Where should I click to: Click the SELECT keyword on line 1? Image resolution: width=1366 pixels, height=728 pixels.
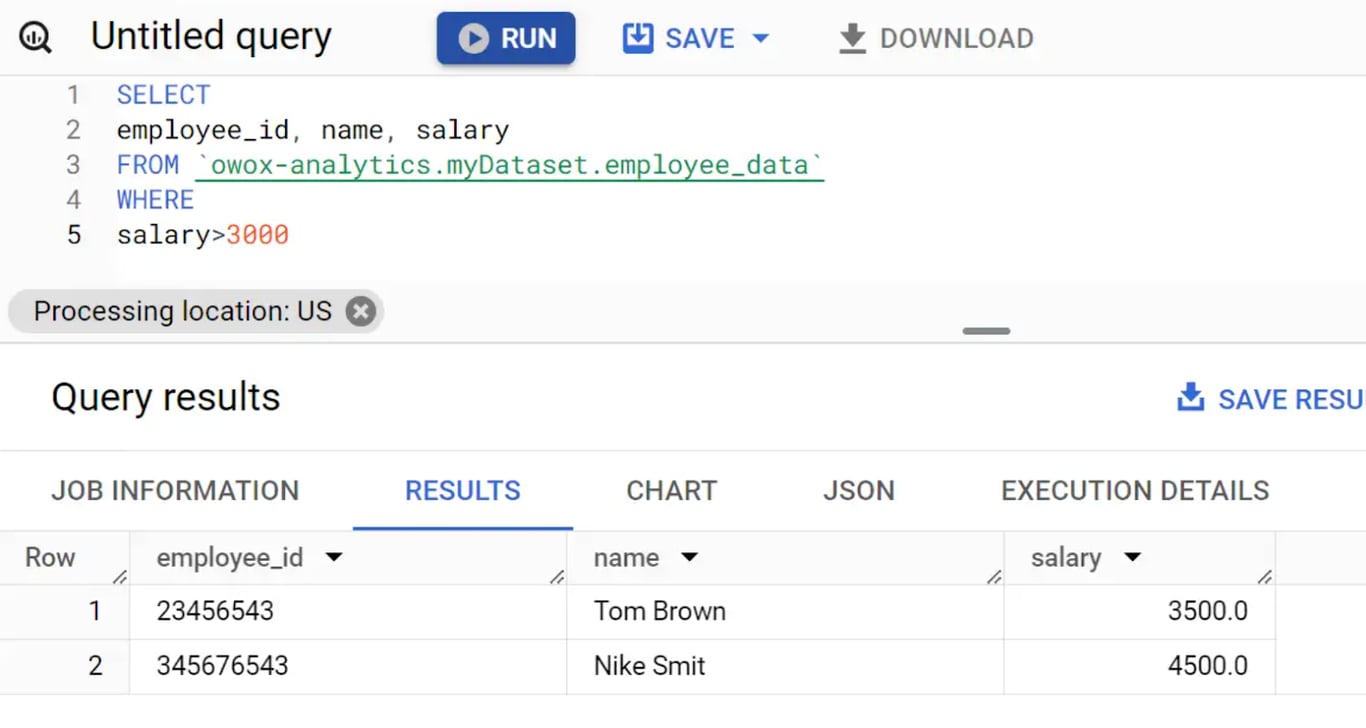(163, 95)
